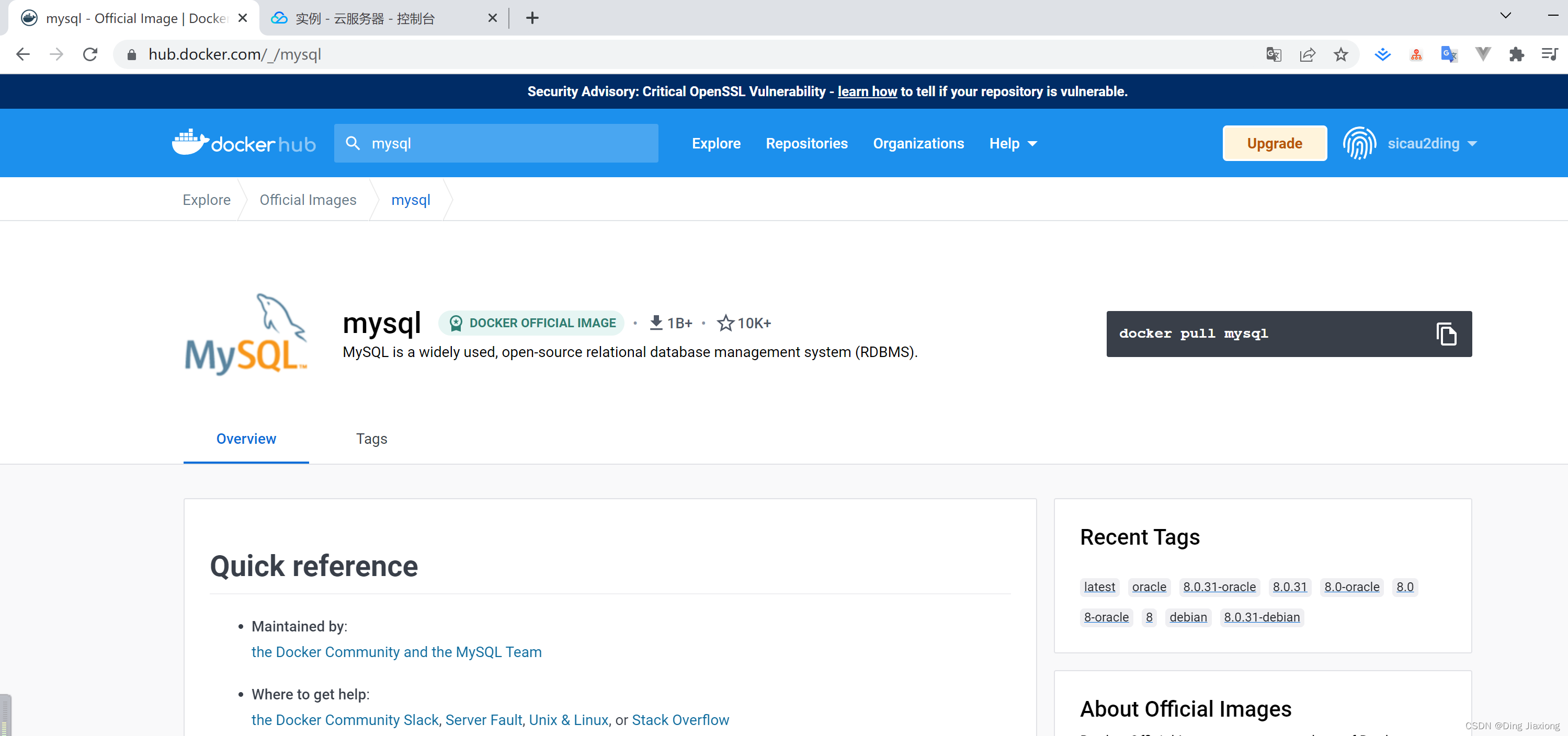Open a new browser tab
The image size is (1568, 736).
coord(532,18)
